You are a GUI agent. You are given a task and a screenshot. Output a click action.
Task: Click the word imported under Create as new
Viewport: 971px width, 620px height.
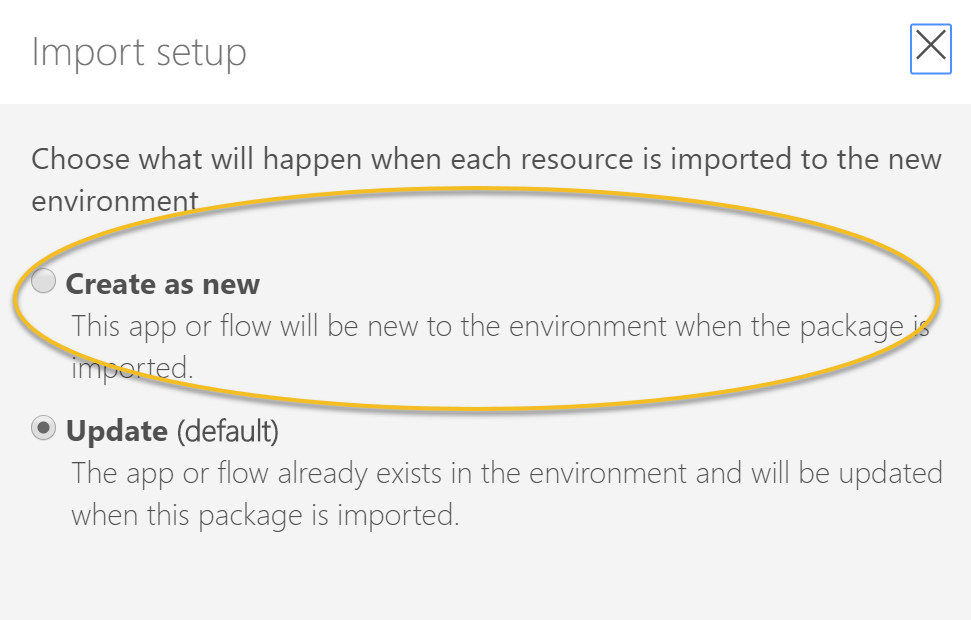[x=132, y=369]
